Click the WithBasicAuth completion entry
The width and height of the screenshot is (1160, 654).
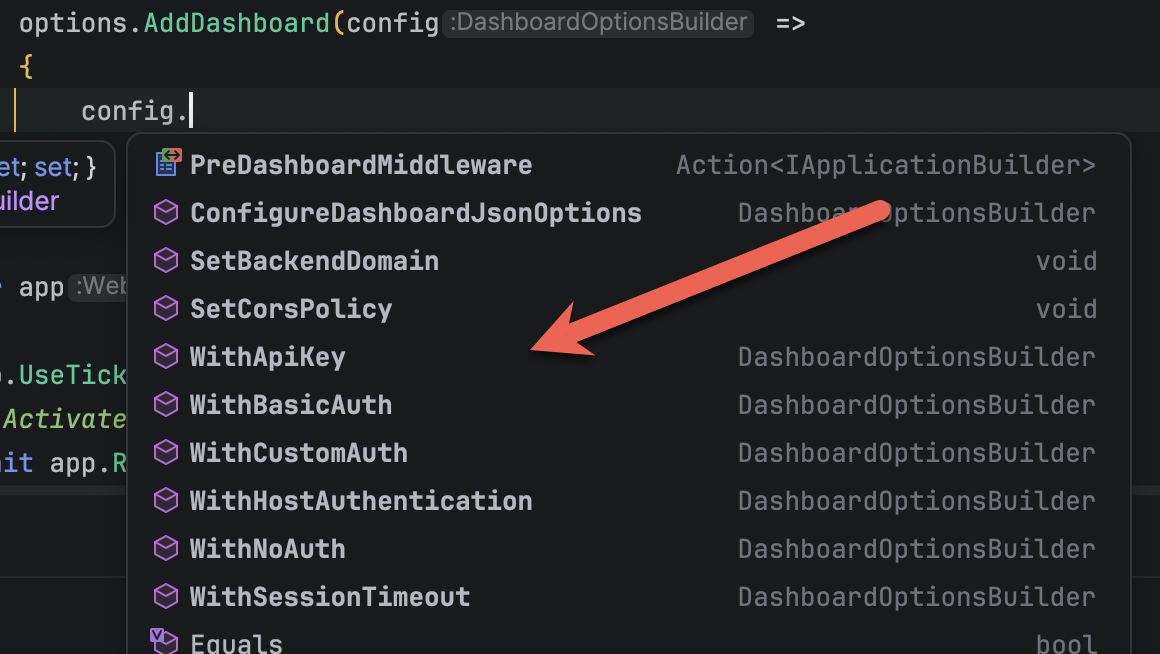[291, 405]
